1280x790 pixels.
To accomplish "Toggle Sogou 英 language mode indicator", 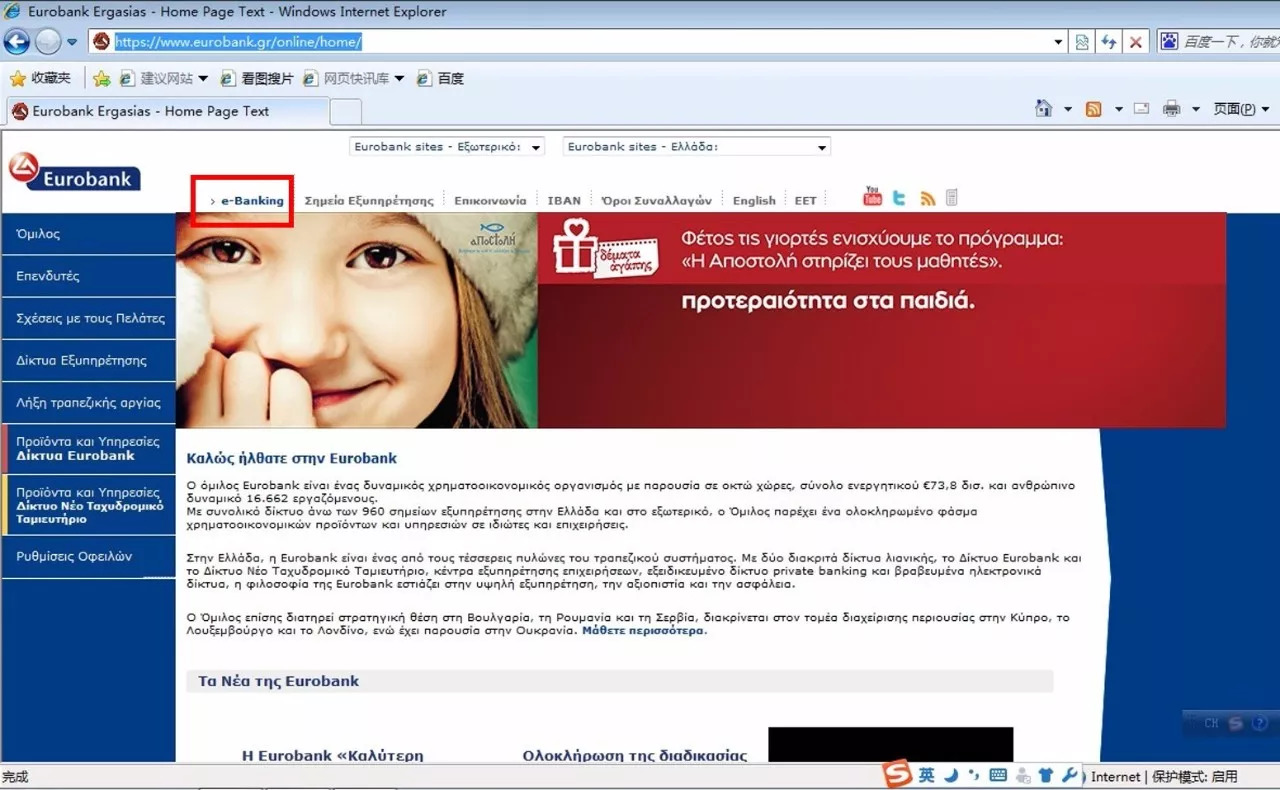I will 927,775.
